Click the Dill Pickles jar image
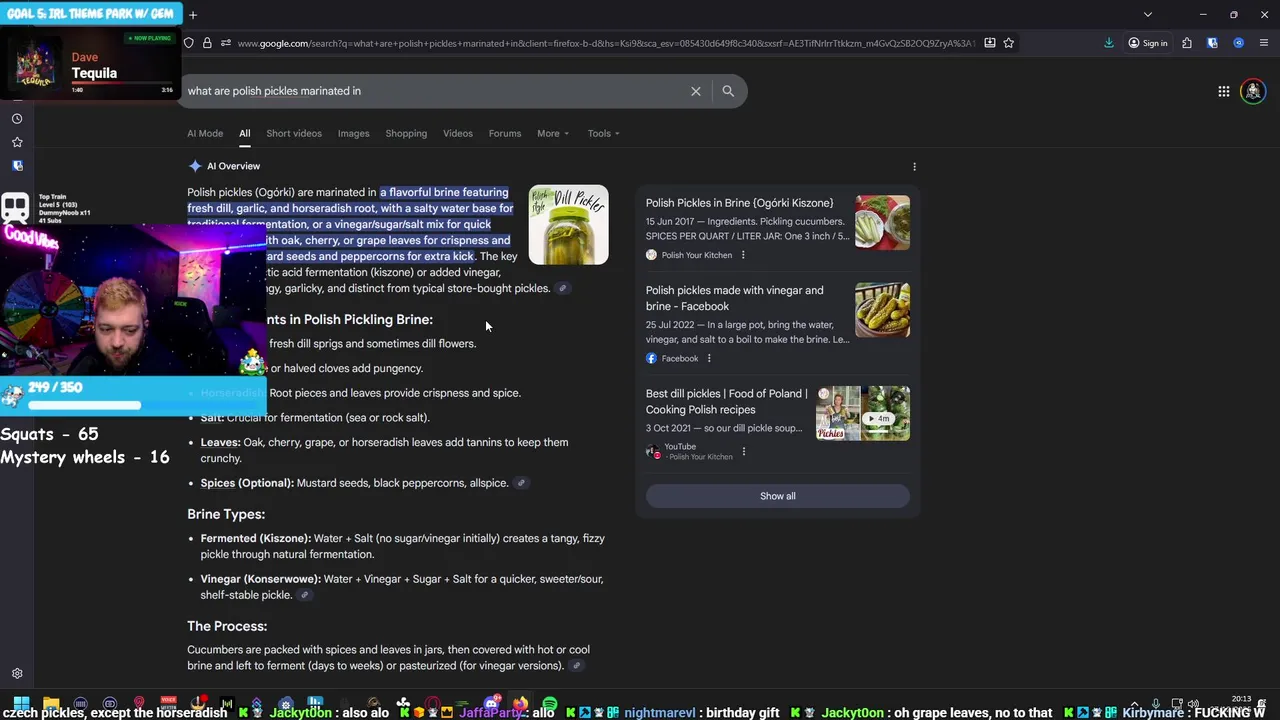Screen dimensions: 1280x720 568,225
